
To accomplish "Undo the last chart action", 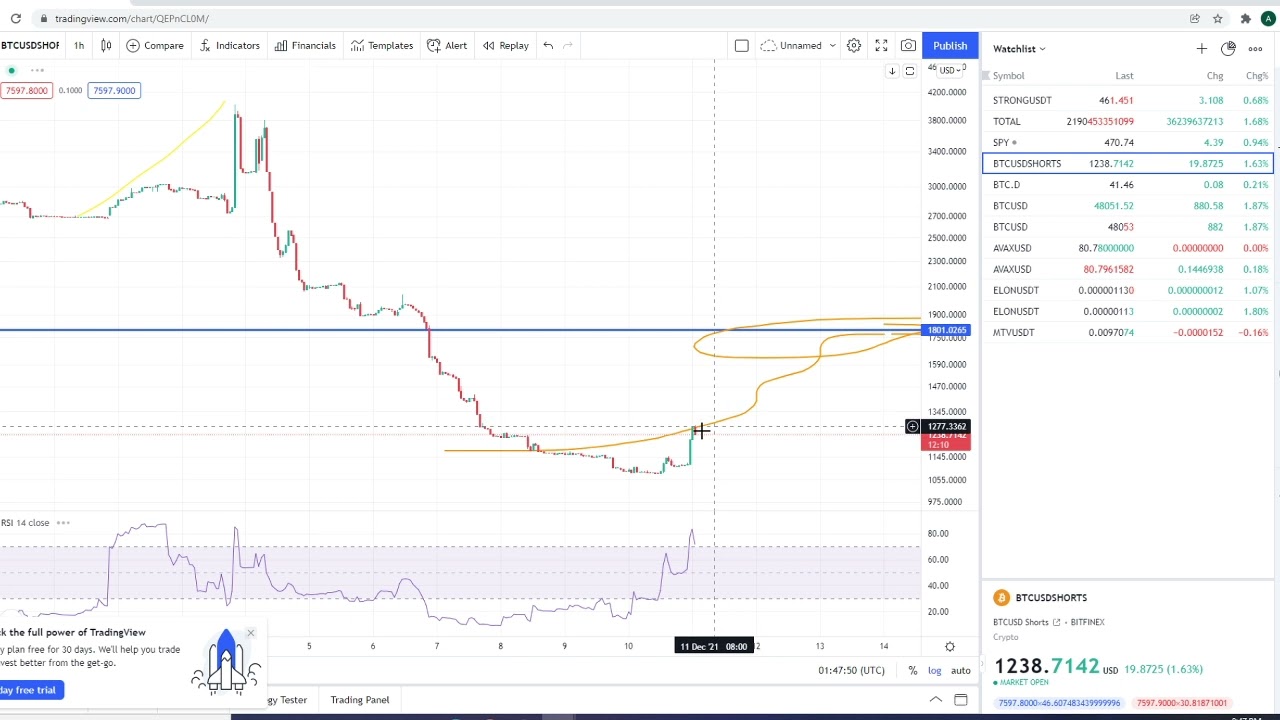I will pyautogui.click(x=548, y=45).
